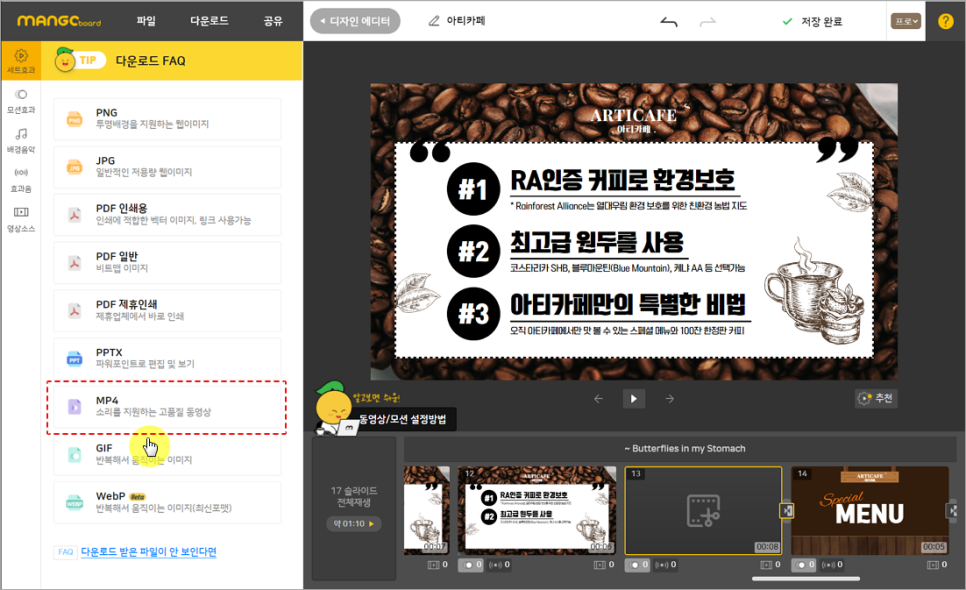Open the 공유 menu
This screenshot has width=966, height=590.
(x=273, y=21)
